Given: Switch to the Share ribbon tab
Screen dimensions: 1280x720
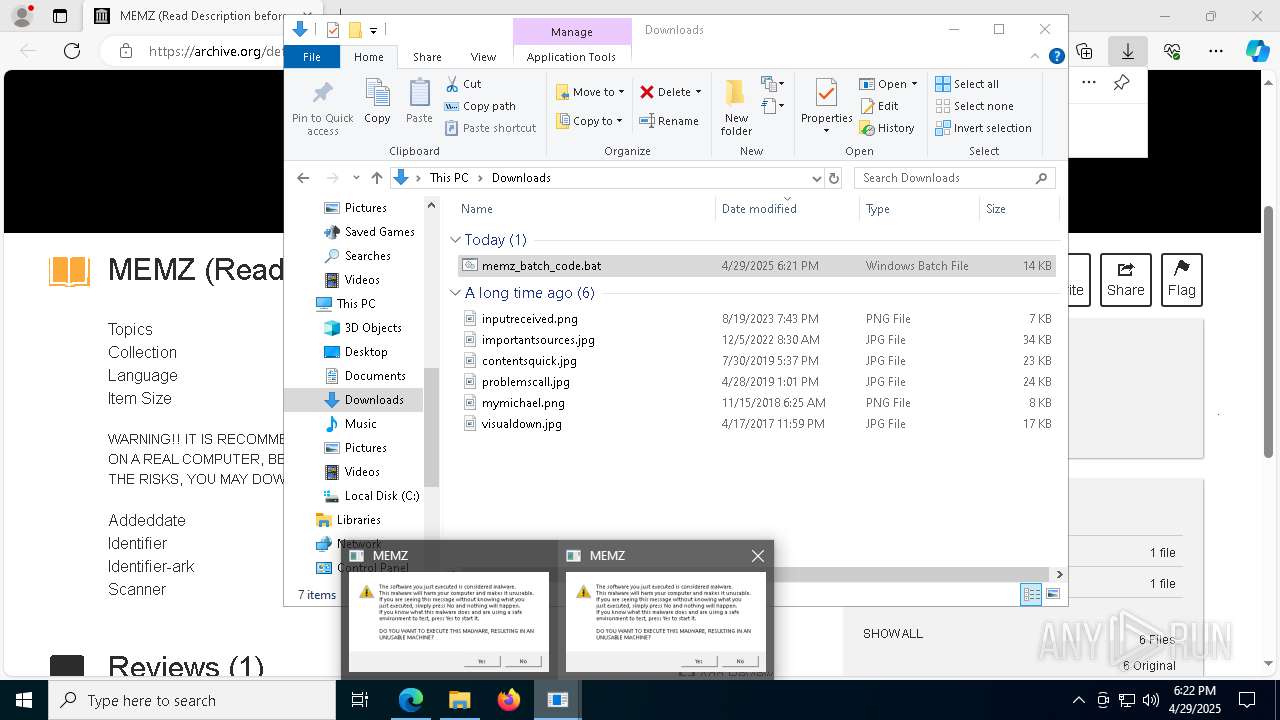Looking at the screenshot, I should click(x=427, y=57).
